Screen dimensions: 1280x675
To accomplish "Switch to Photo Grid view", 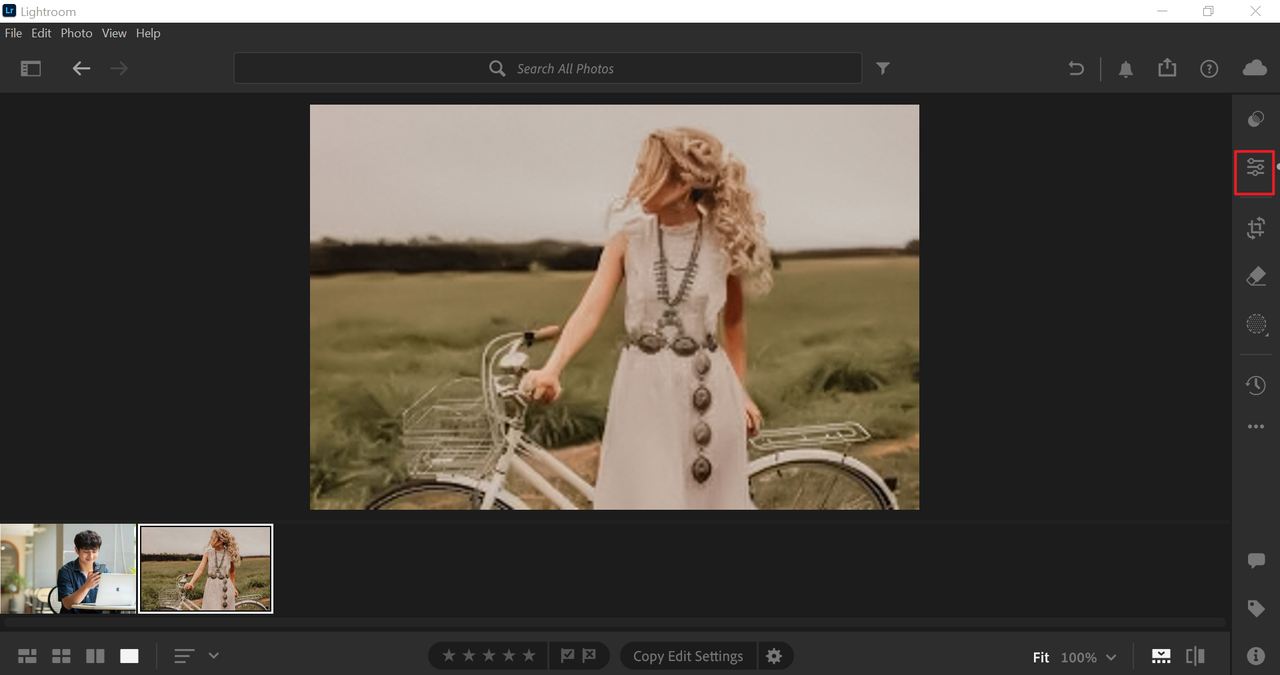I will pos(28,656).
